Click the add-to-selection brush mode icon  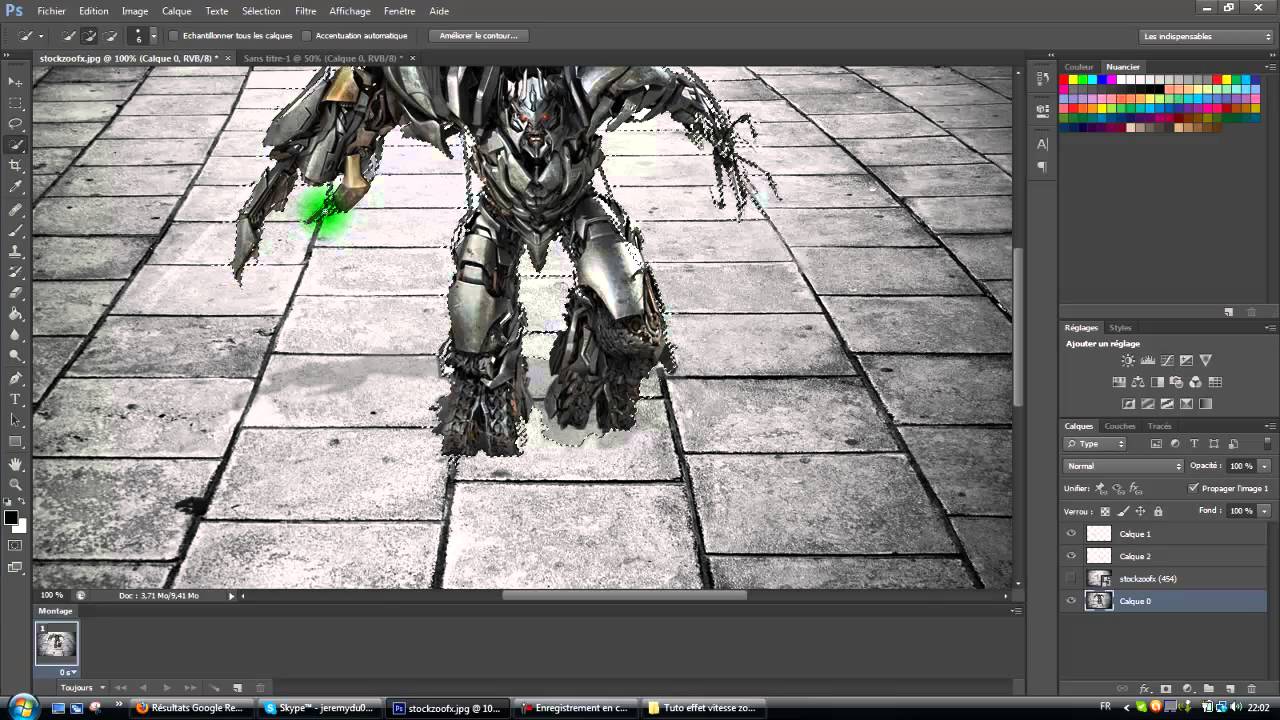pos(90,36)
